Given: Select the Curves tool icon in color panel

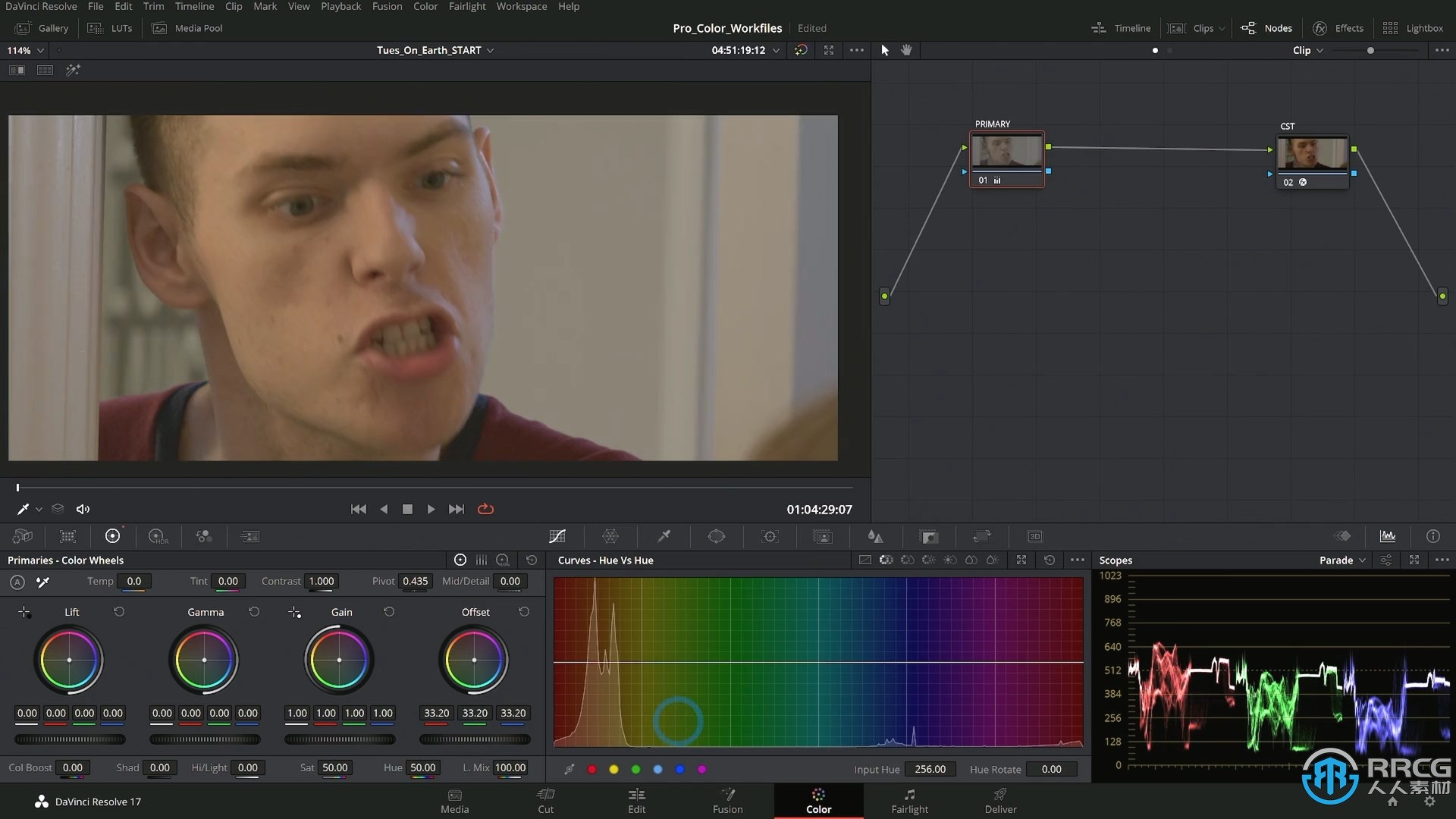Looking at the screenshot, I should (557, 536).
